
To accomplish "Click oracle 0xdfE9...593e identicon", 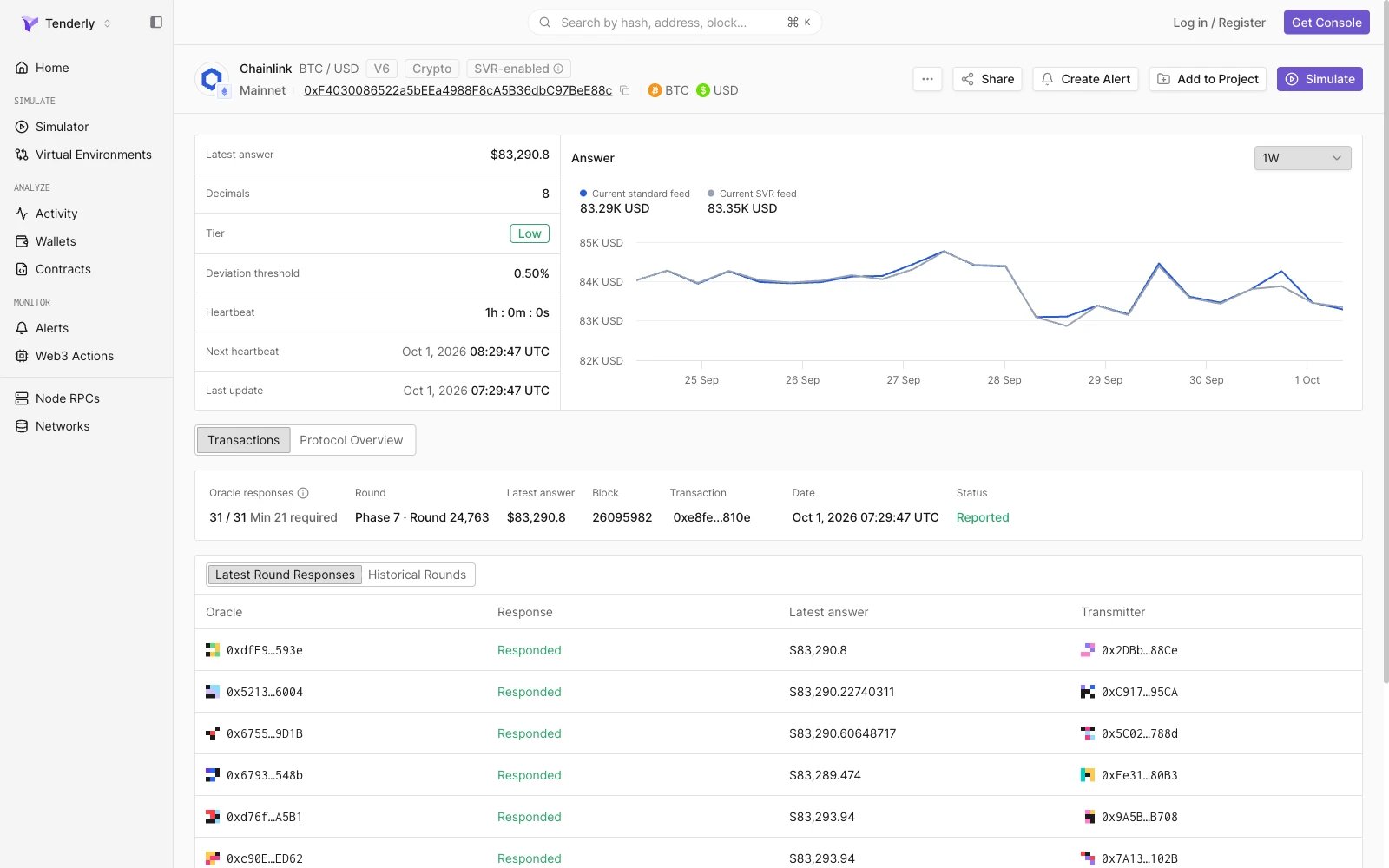I will pyautogui.click(x=213, y=650).
